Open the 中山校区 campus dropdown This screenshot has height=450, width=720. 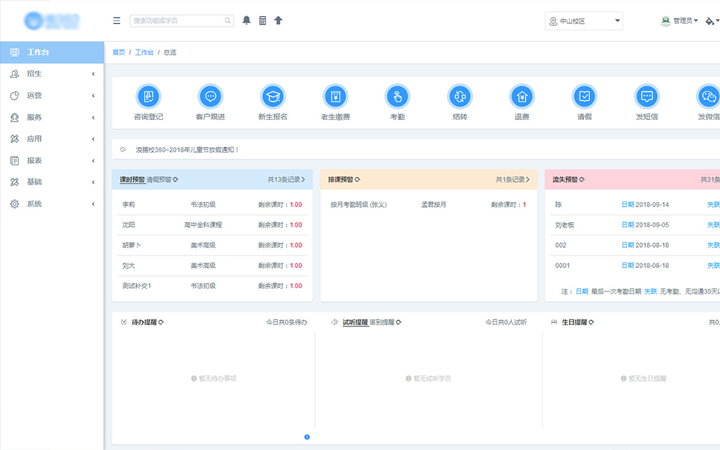tap(584, 21)
